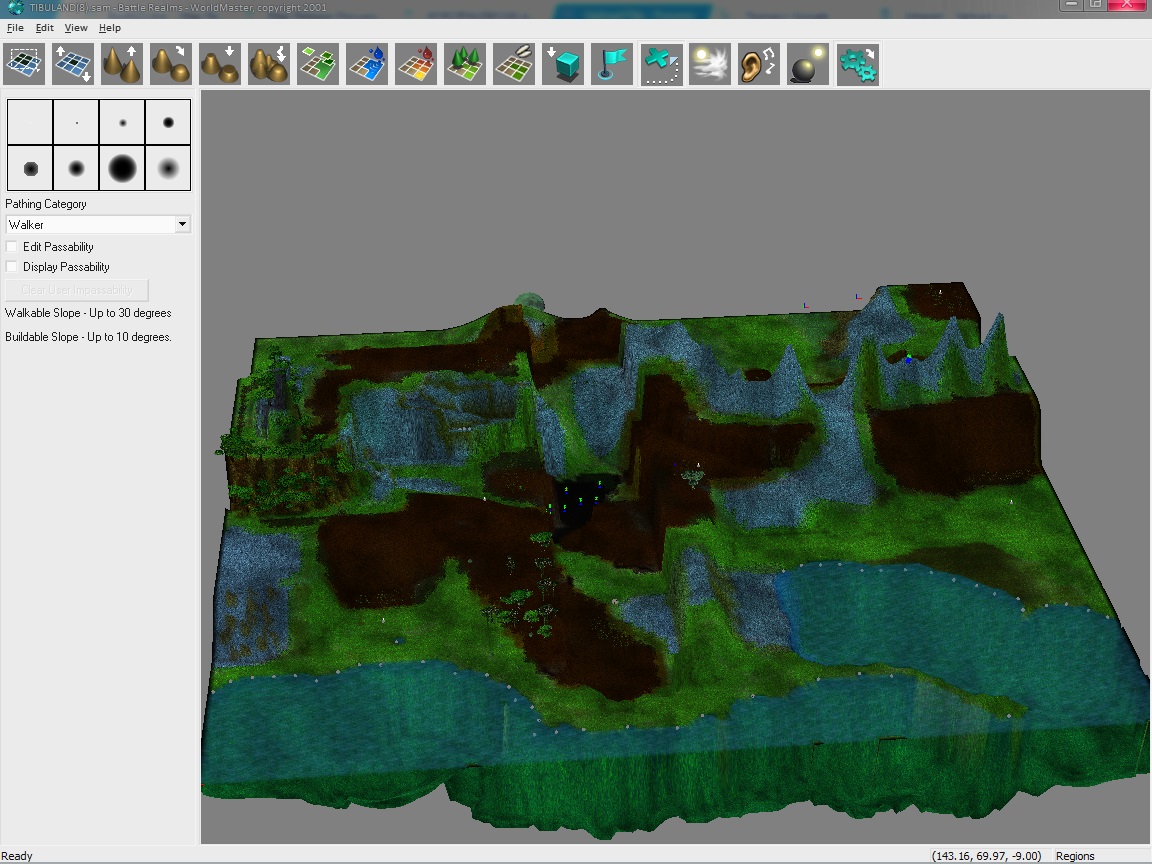Select the lighting sphere tool

click(x=808, y=64)
